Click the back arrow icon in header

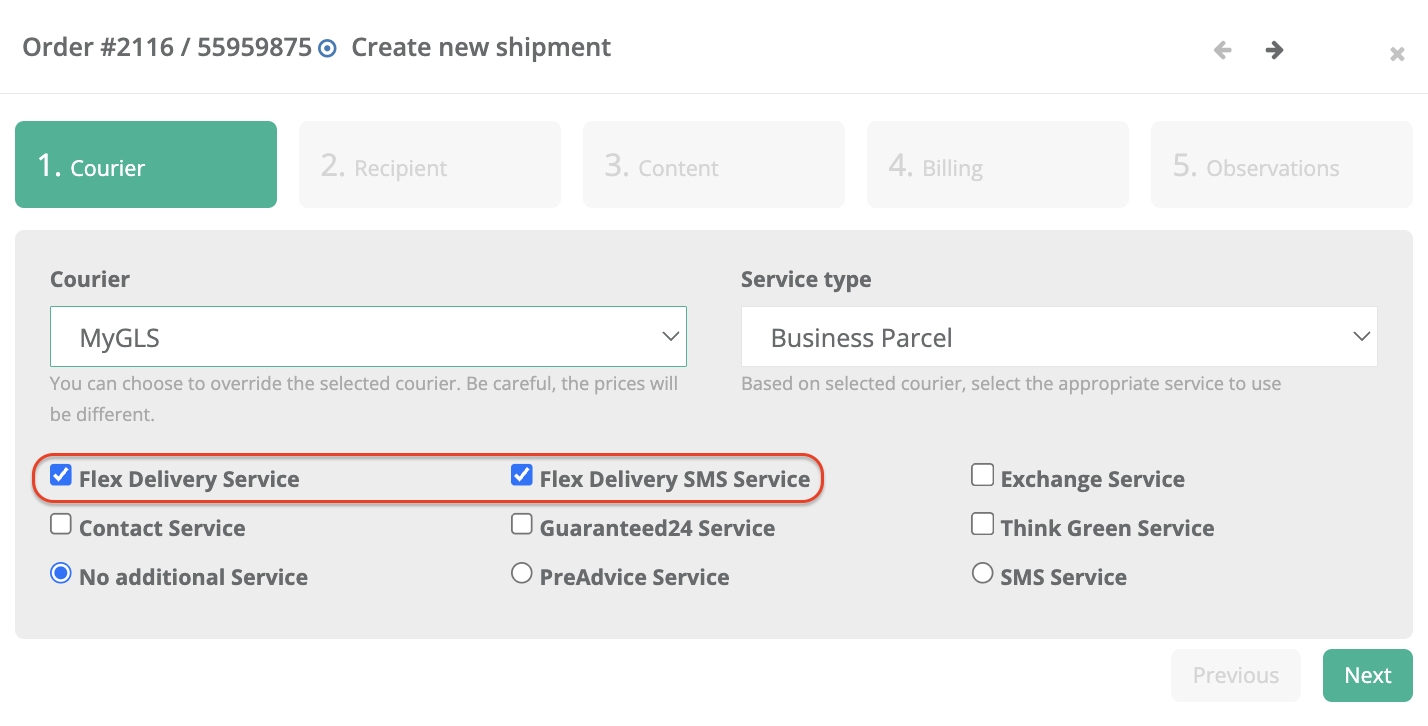tap(1222, 50)
